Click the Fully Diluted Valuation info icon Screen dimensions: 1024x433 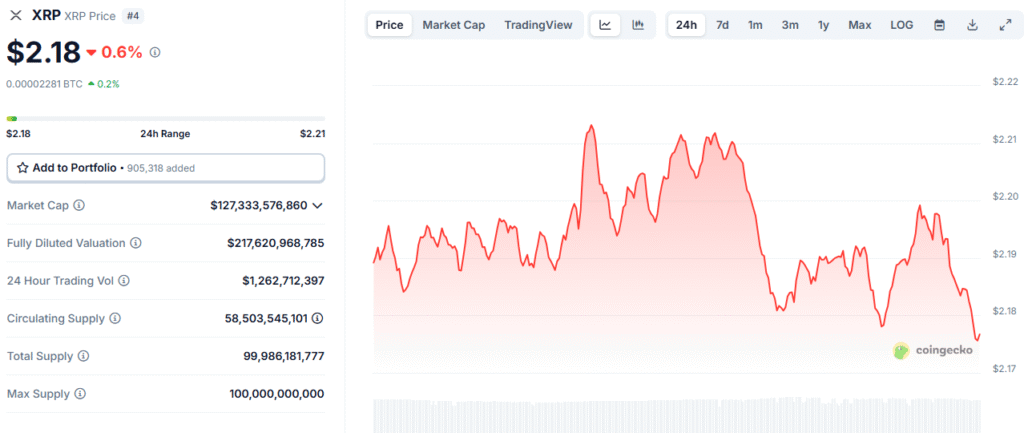click(x=136, y=243)
